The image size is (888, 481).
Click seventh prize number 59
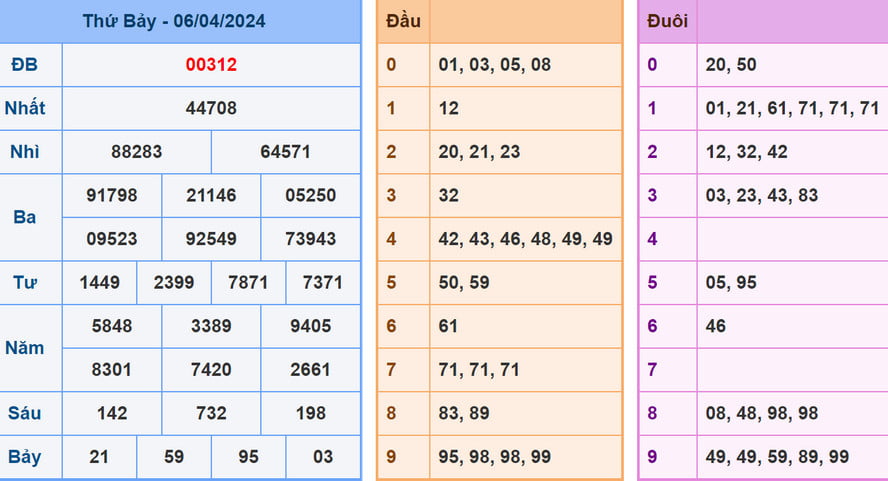tap(174, 457)
